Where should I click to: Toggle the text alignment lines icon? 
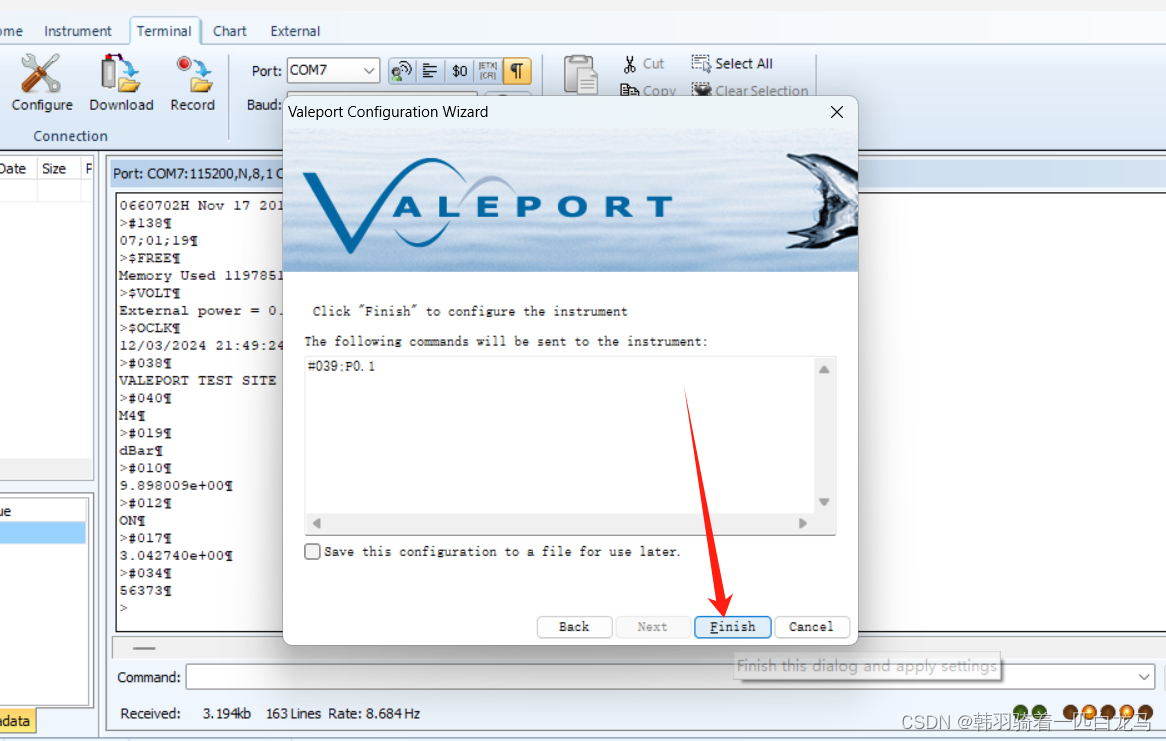[x=430, y=71]
